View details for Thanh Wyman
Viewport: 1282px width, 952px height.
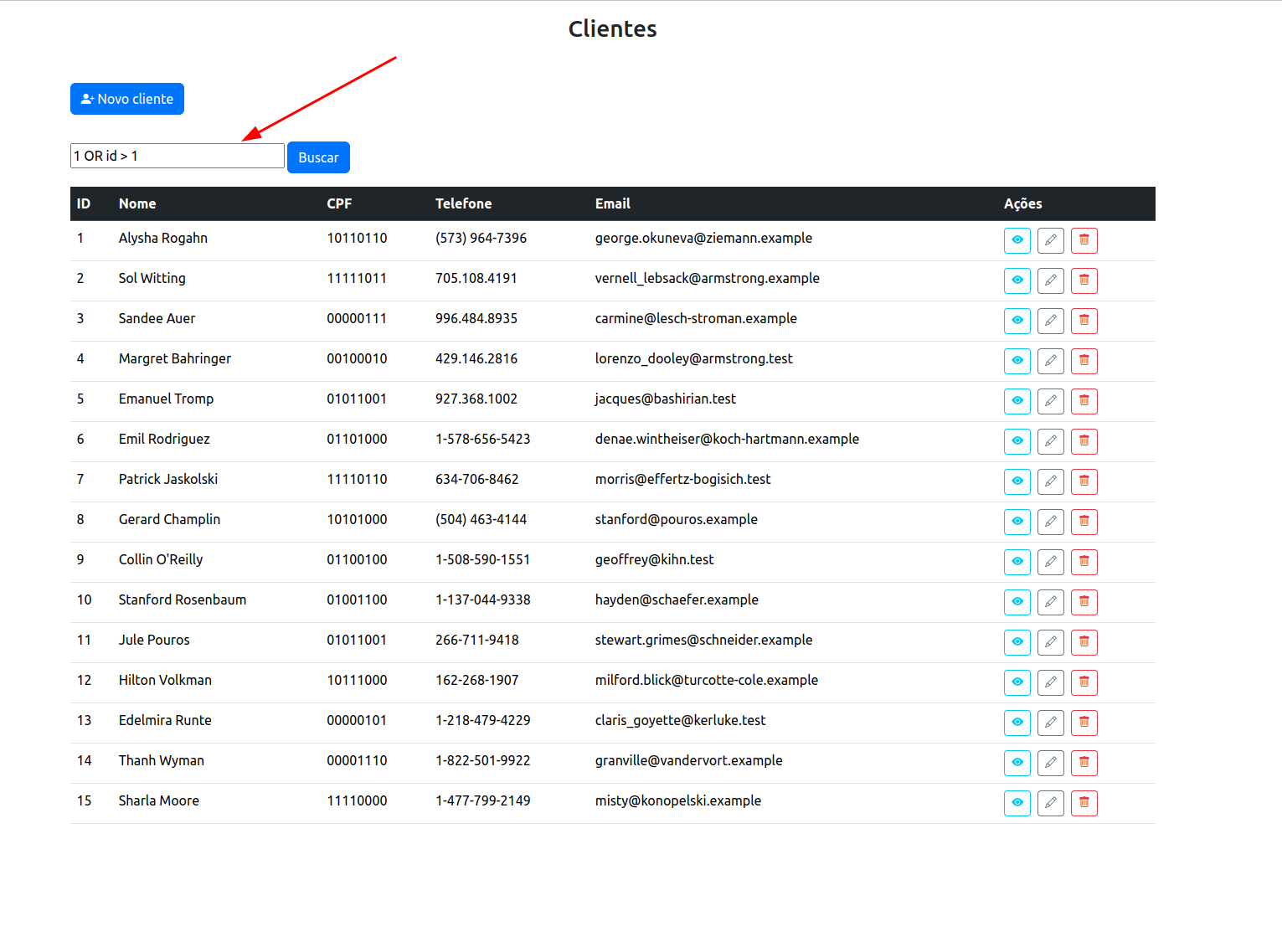tap(1017, 763)
